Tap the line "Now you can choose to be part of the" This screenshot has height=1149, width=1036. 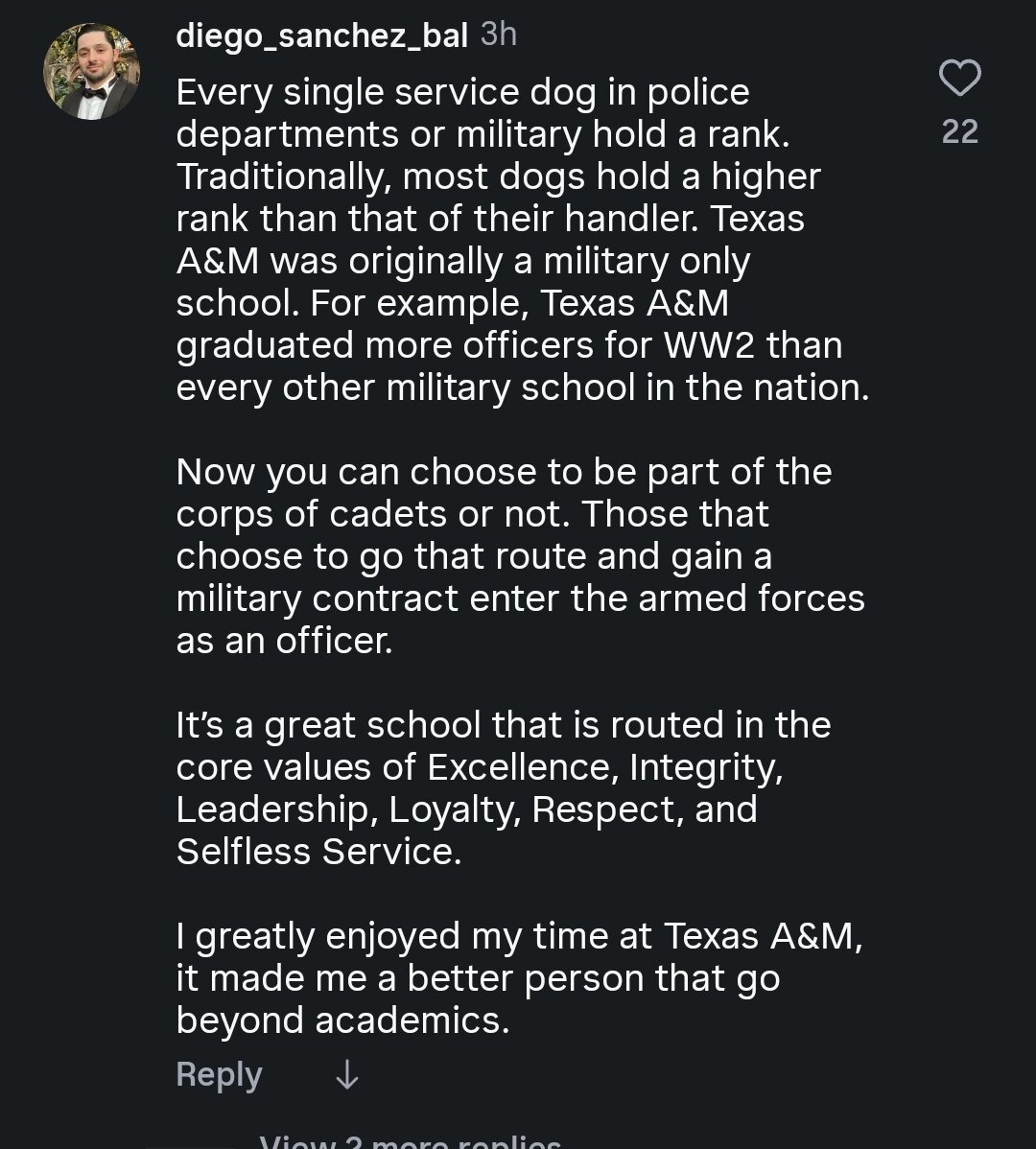[x=504, y=472]
